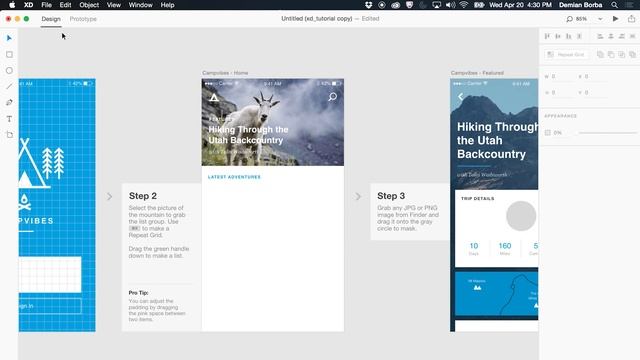This screenshot has width=640, height=360.
Task: Open the Apple menu
Action: [x=12, y=5]
